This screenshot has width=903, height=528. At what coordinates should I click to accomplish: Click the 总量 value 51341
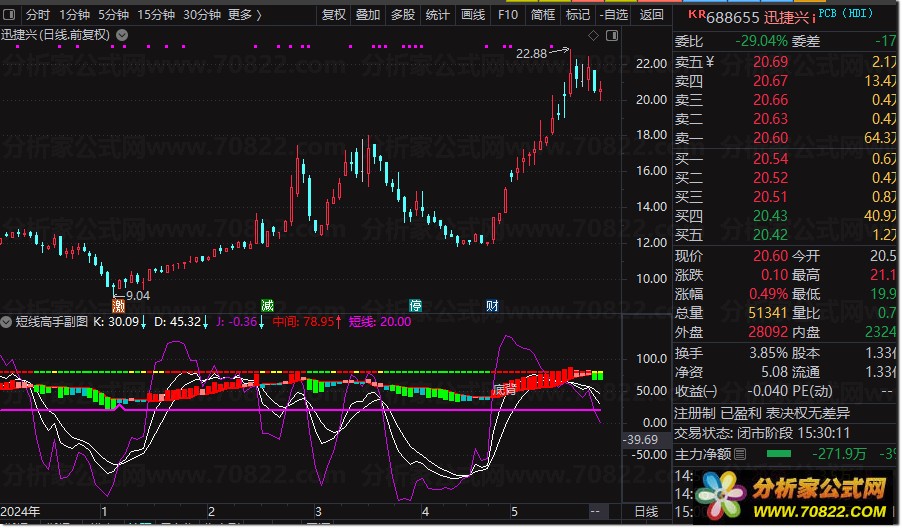coord(768,313)
